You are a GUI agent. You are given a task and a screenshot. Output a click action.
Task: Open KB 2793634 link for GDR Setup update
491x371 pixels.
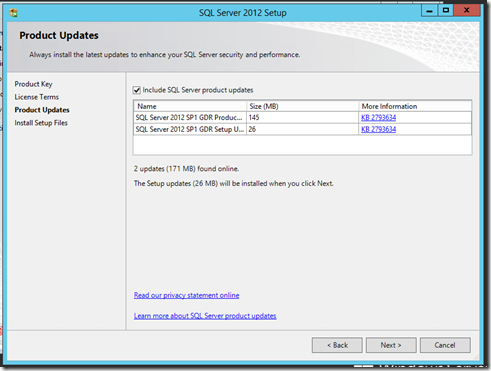point(378,129)
